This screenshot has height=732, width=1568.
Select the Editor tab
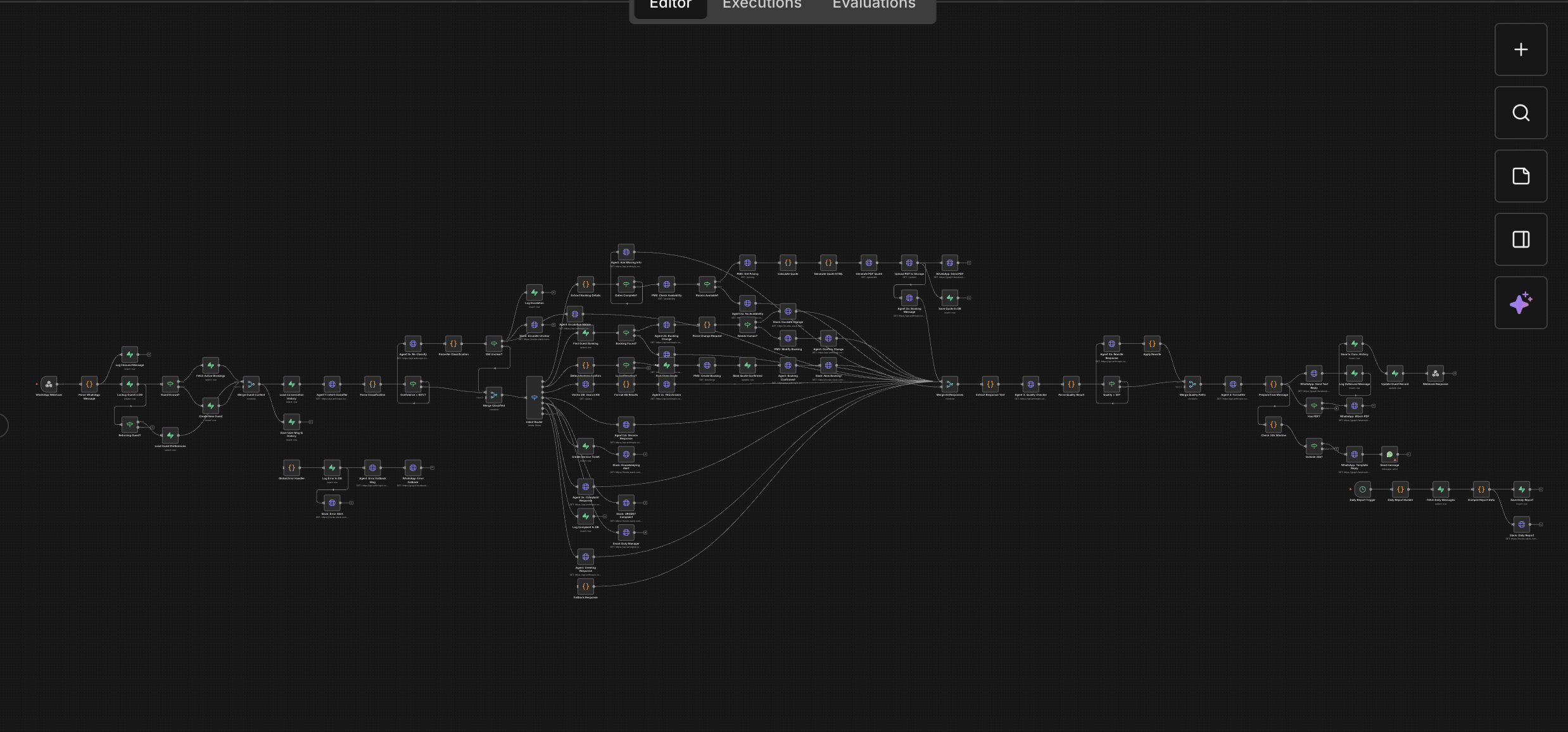point(670,5)
